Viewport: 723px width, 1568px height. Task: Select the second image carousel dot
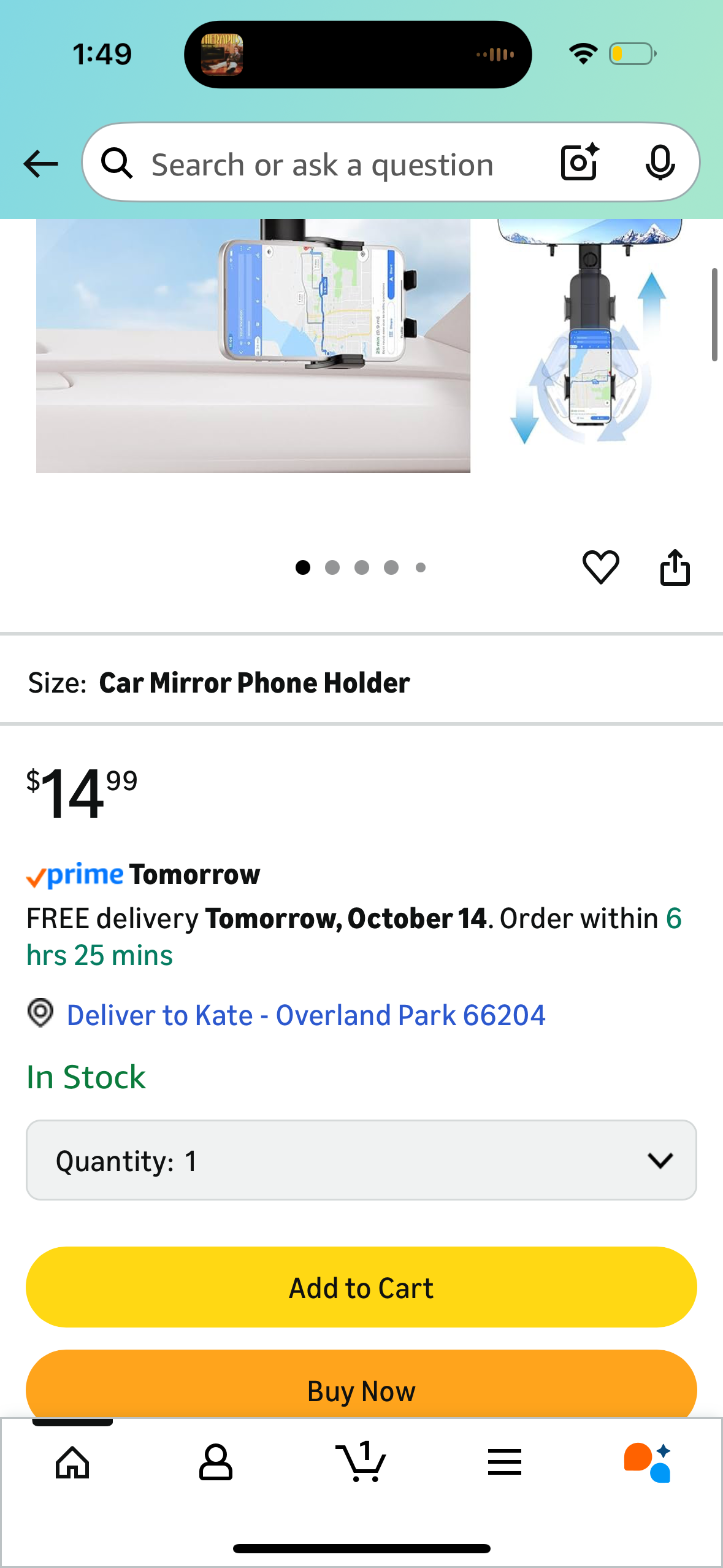tap(332, 567)
